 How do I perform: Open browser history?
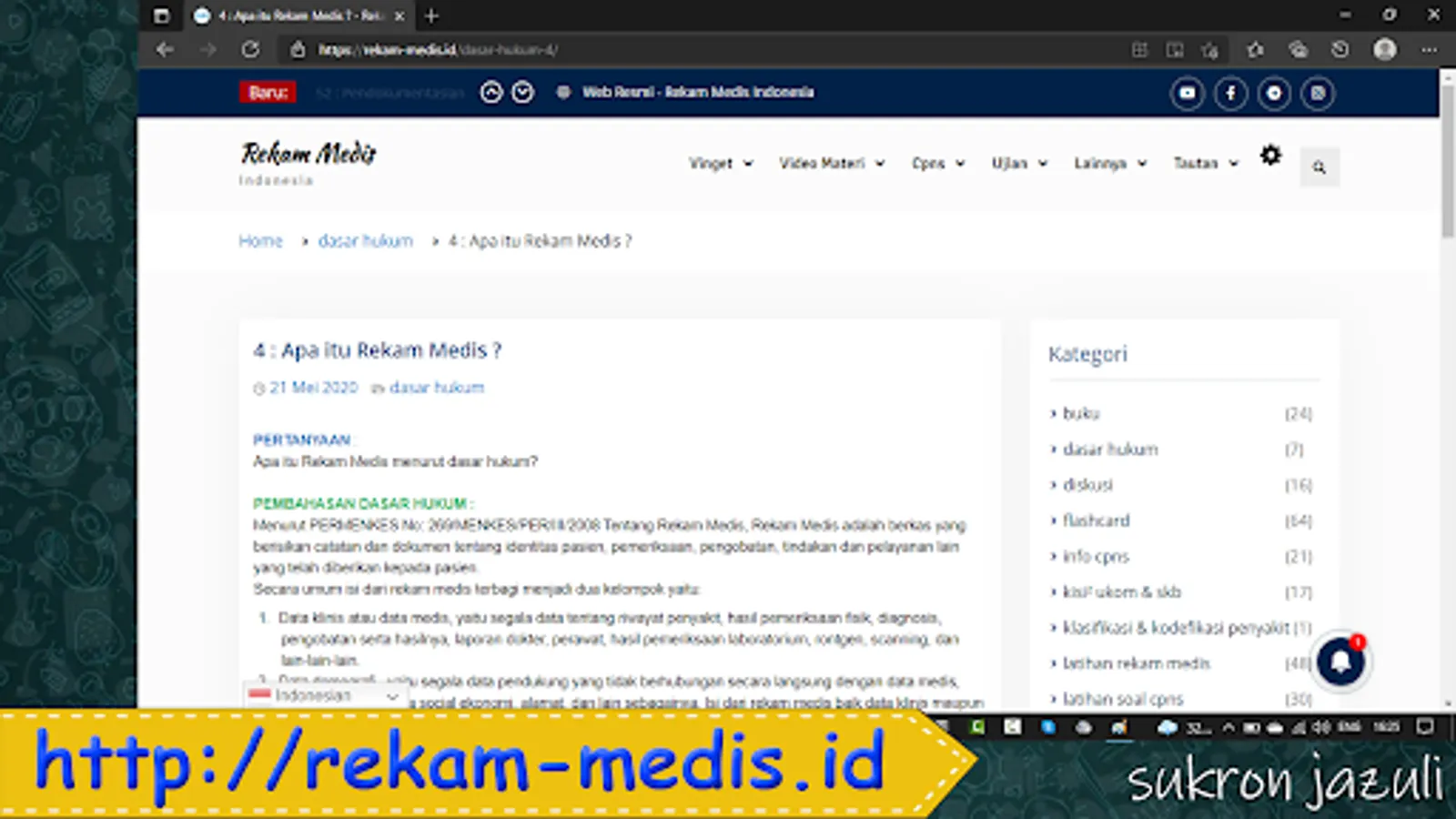click(1340, 50)
